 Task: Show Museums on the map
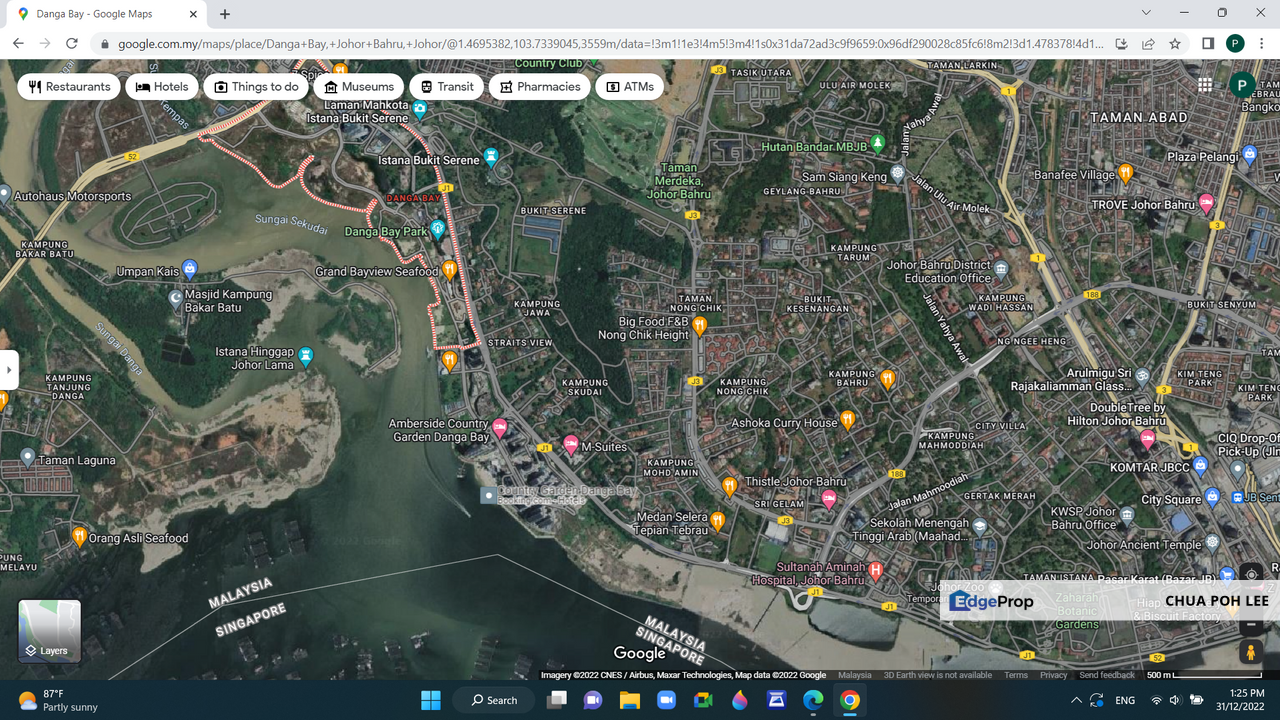[x=359, y=87]
